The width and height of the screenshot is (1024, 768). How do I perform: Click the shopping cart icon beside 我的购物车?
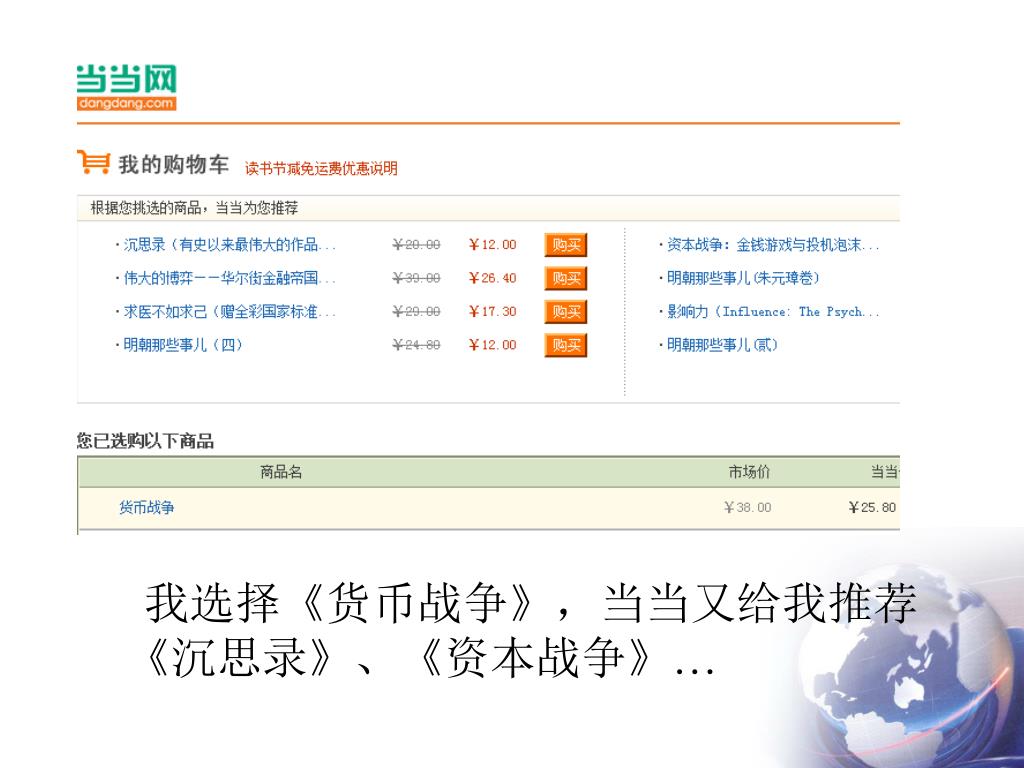coord(93,162)
